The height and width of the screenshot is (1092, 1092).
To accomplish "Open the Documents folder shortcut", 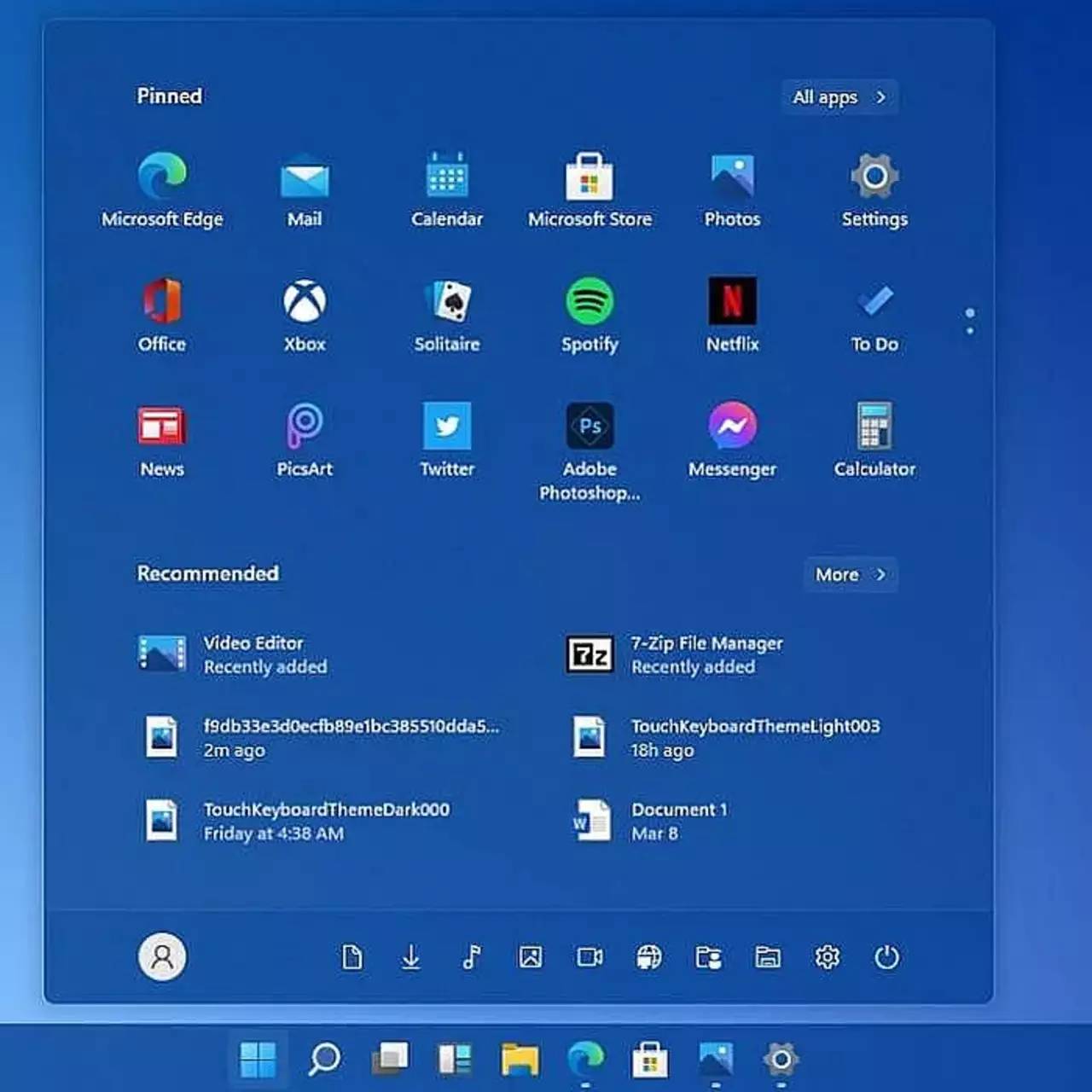I will (x=351, y=957).
